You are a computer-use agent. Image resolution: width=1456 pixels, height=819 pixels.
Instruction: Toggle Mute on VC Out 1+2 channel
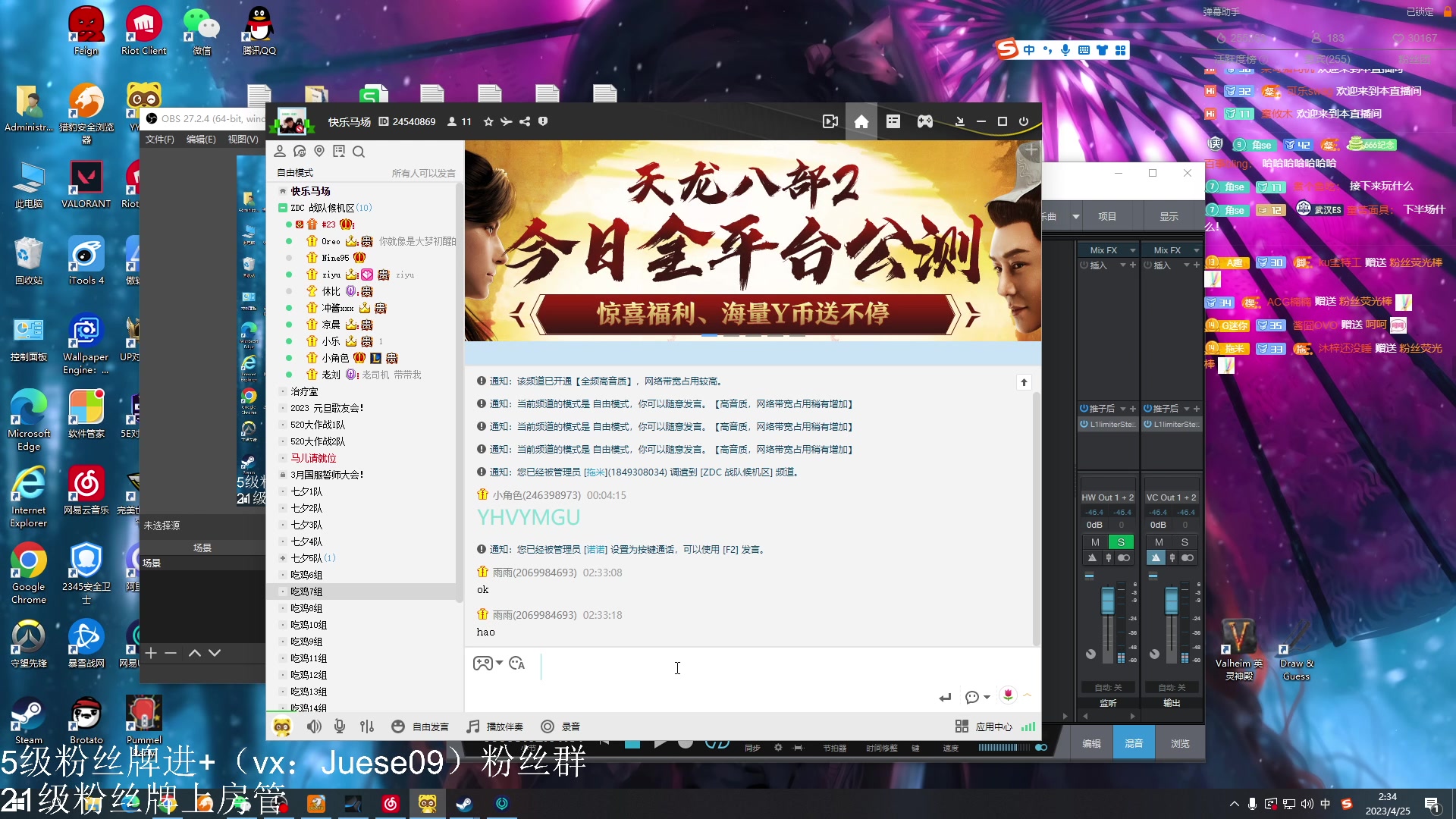click(x=1159, y=542)
